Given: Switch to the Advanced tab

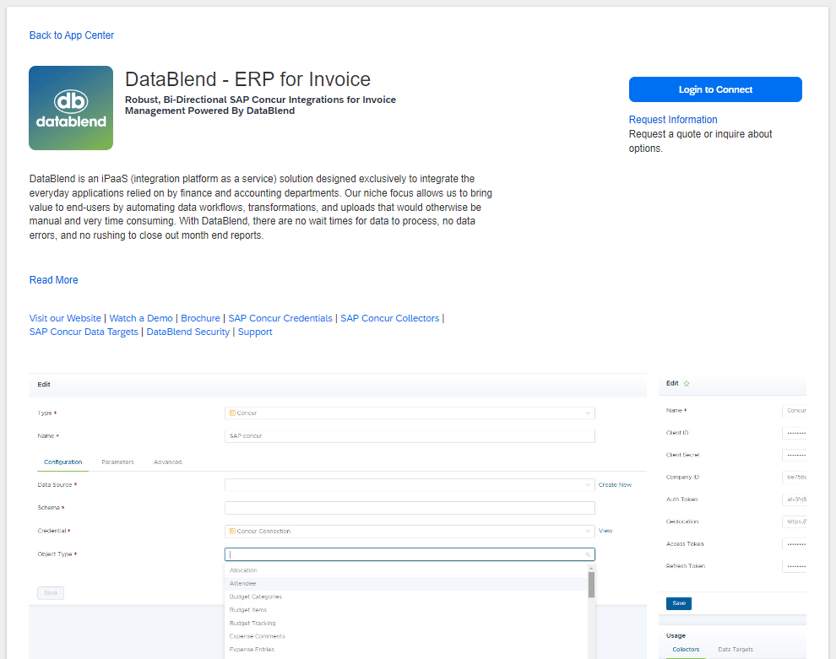Looking at the screenshot, I should pyautogui.click(x=167, y=462).
